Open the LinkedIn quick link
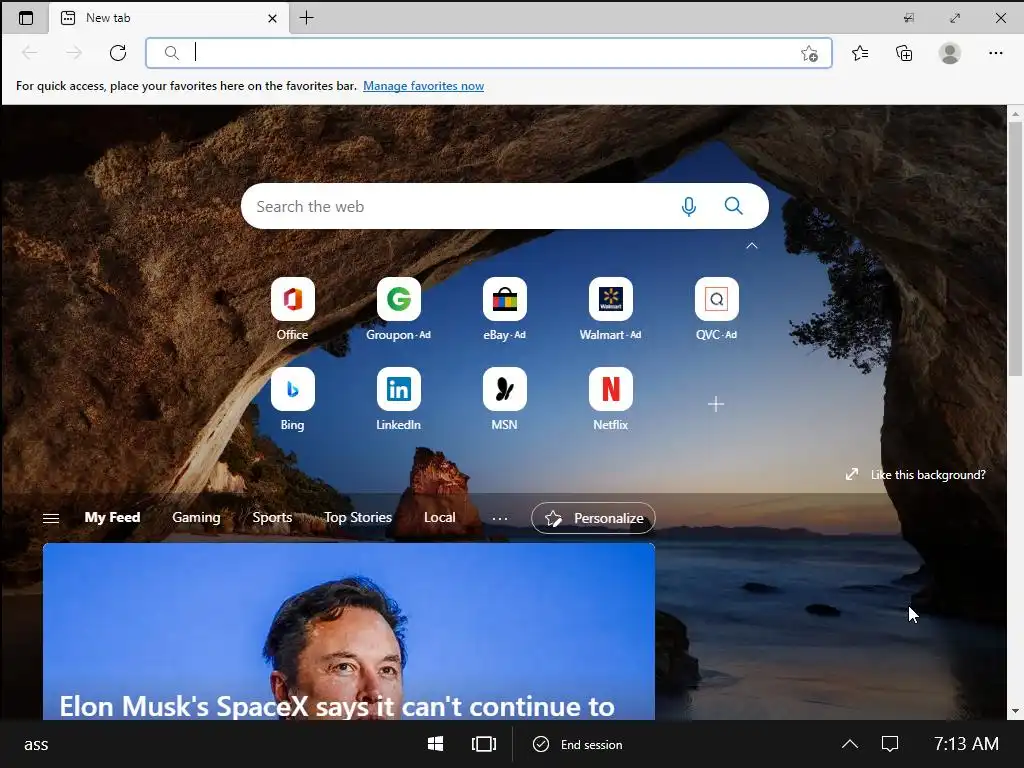The width and height of the screenshot is (1024, 768). point(398,399)
